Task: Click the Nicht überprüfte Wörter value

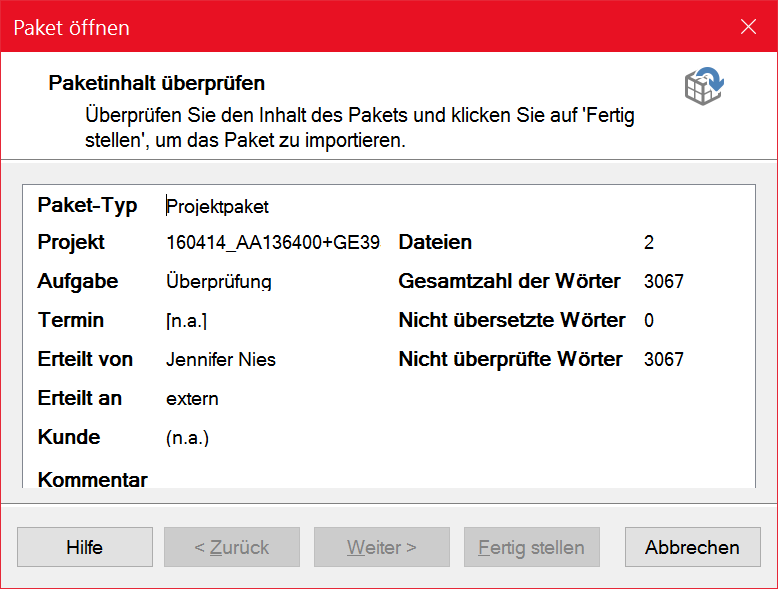Action: [664, 359]
